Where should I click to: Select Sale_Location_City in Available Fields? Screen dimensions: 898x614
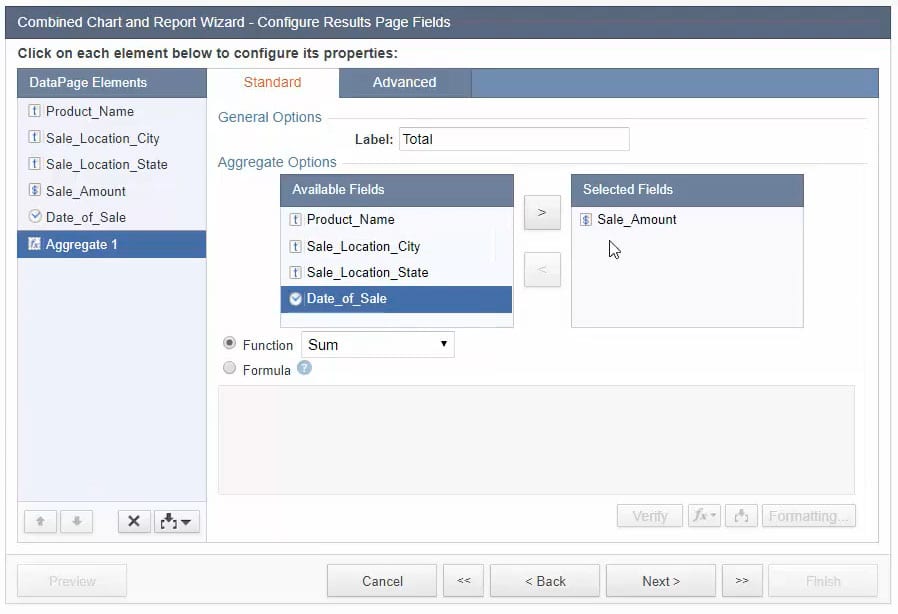(x=363, y=246)
